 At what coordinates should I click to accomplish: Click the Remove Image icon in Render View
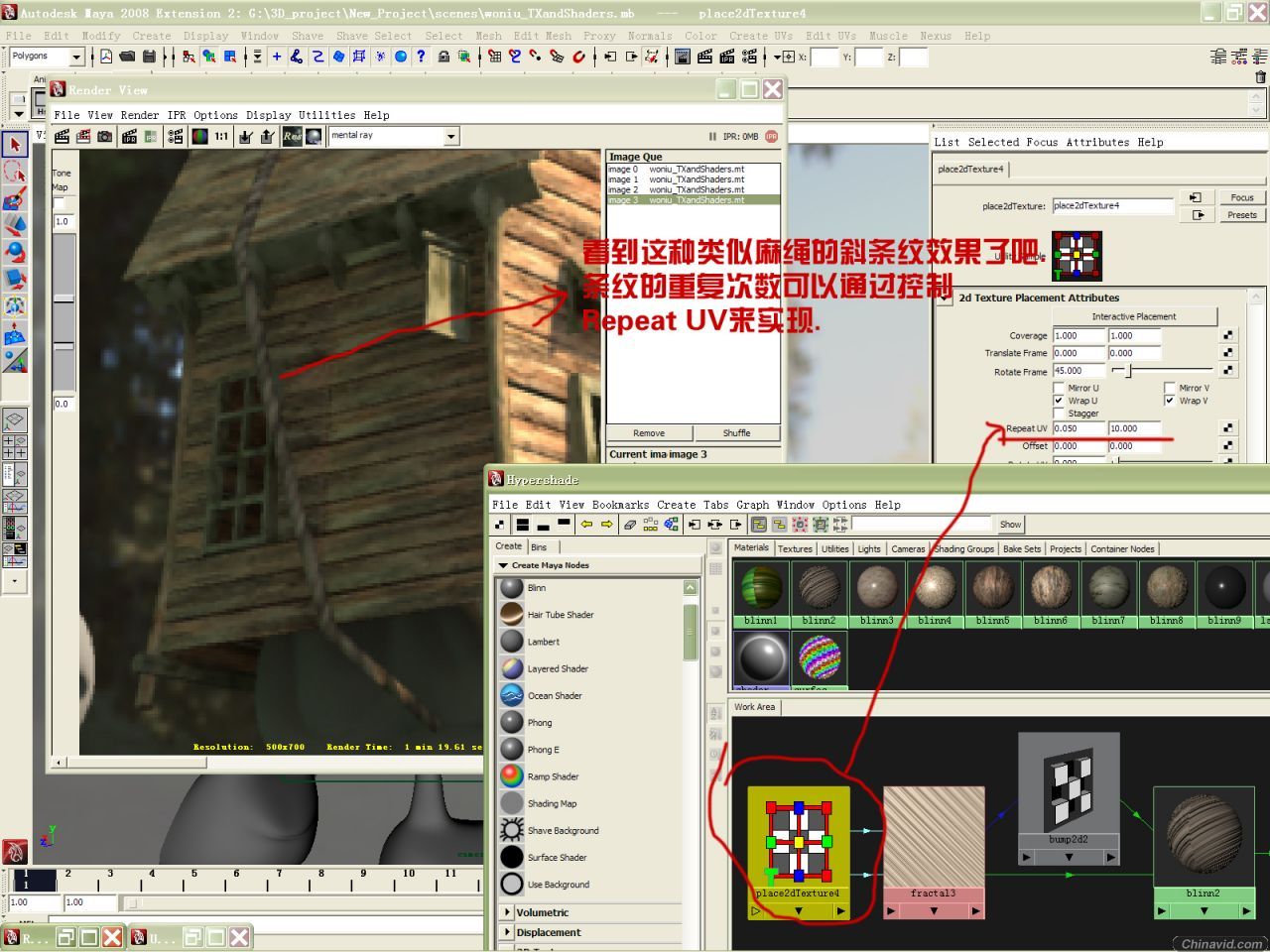(267, 136)
